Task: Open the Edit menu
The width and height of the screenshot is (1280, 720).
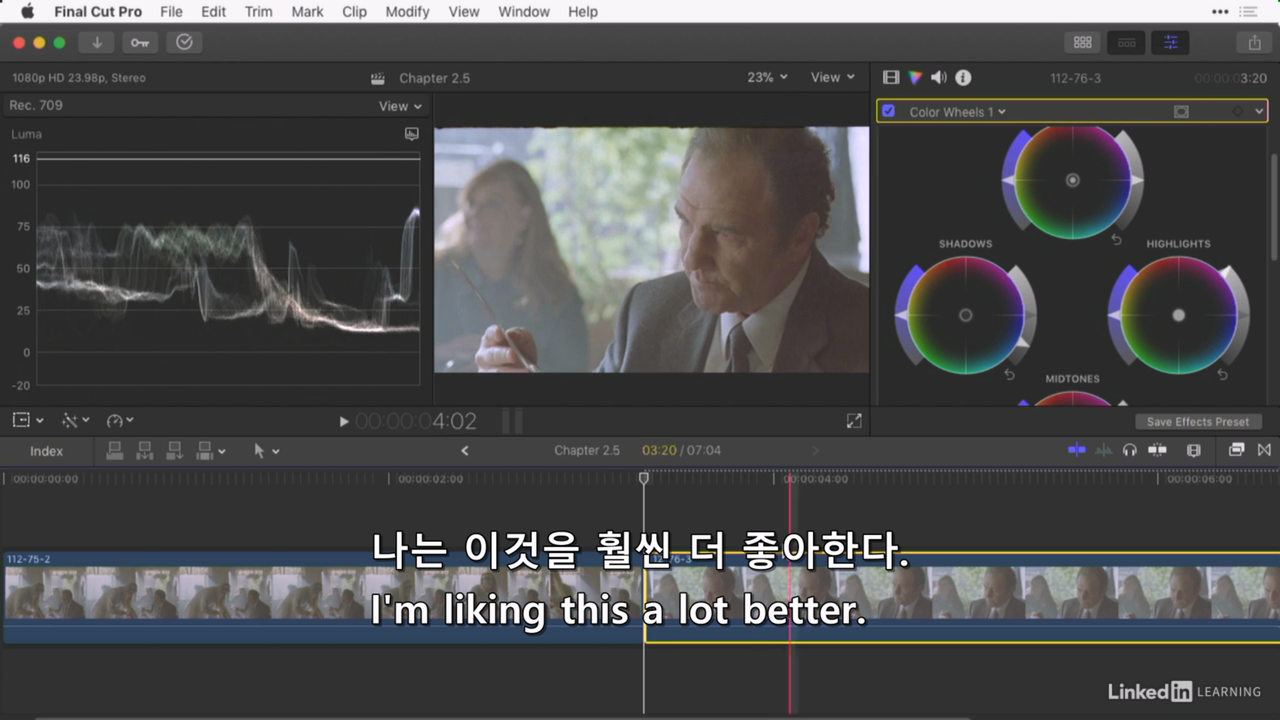Action: (213, 12)
